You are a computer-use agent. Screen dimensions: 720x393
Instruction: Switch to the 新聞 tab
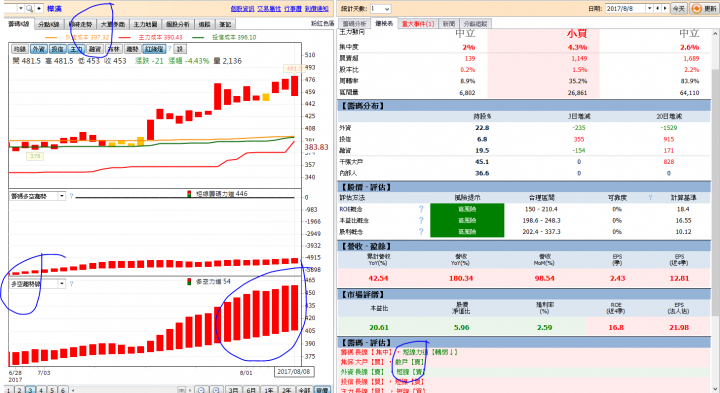click(449, 23)
